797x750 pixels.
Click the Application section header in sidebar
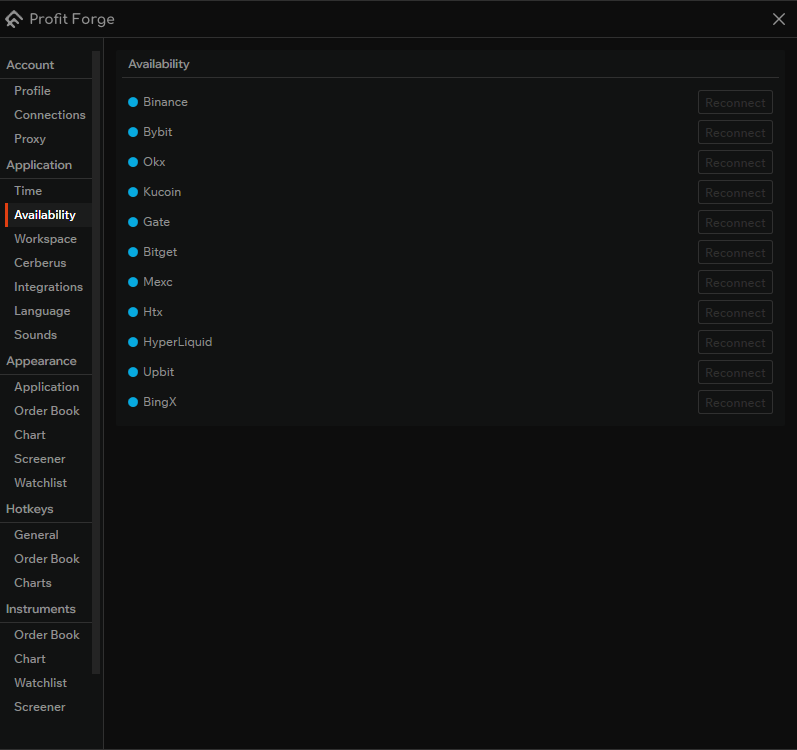click(39, 165)
